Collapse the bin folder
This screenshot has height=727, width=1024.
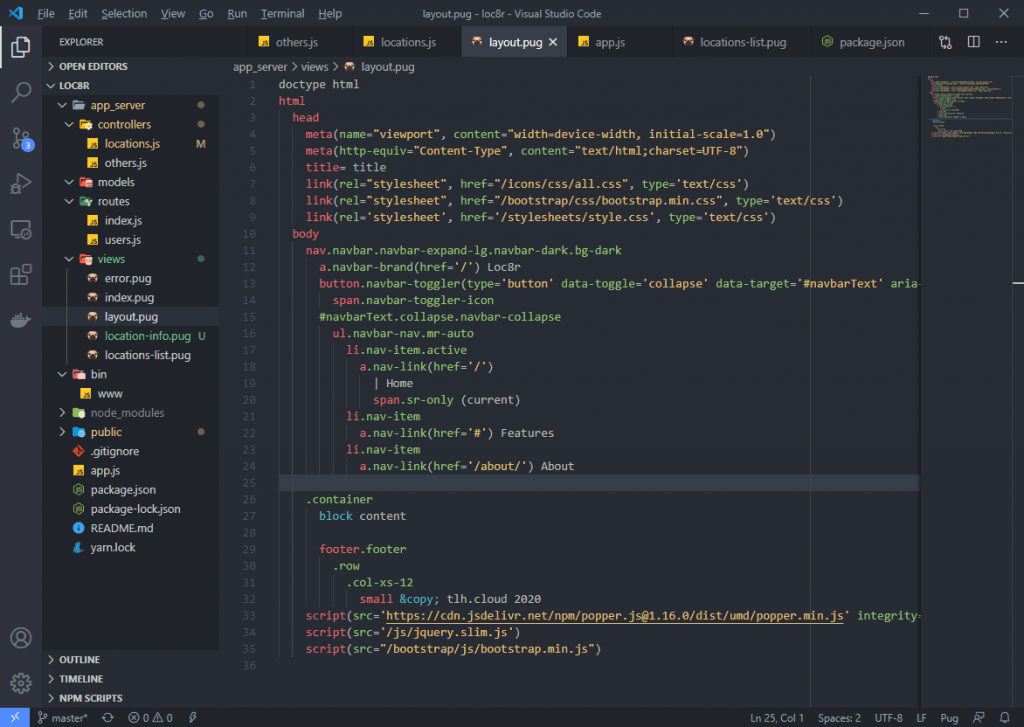pyautogui.click(x=62, y=374)
